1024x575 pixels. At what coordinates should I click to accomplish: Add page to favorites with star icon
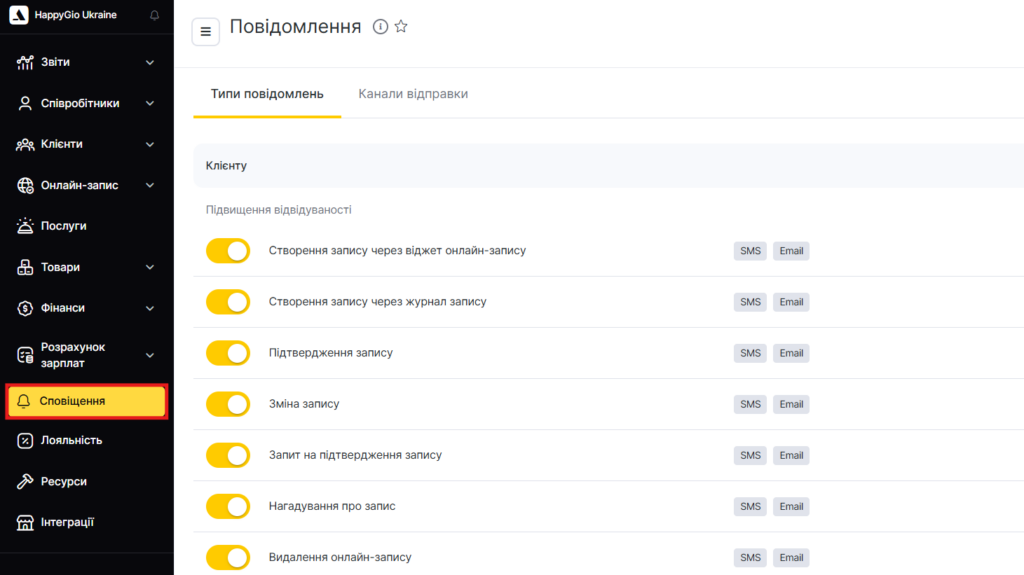[x=401, y=27]
